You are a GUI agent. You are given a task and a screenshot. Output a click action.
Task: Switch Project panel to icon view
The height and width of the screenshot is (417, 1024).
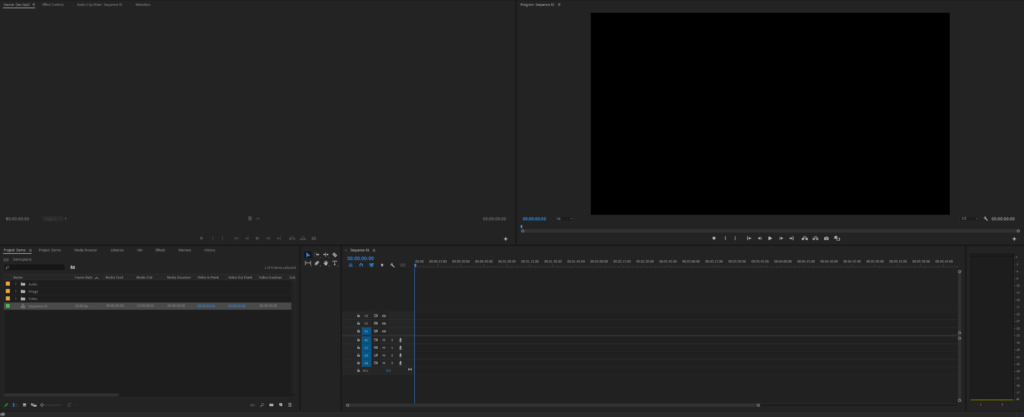[24, 405]
